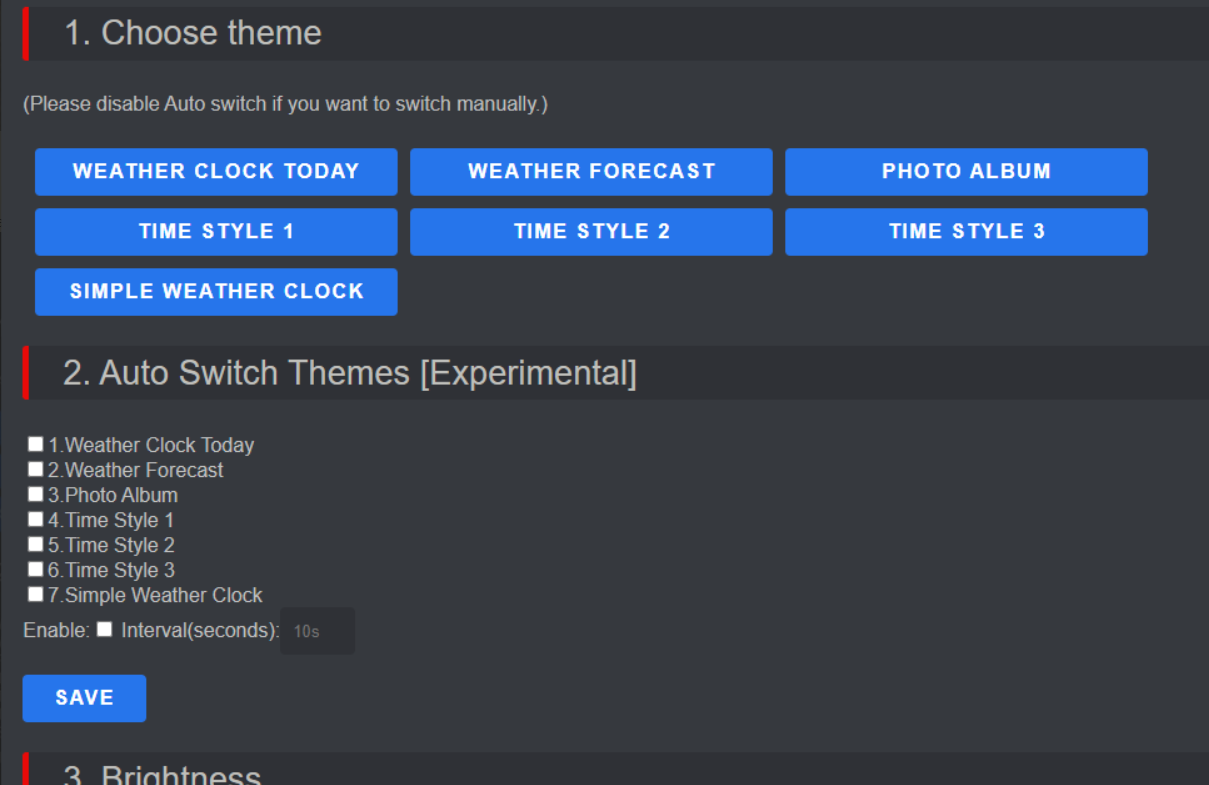
Task: Click the Auto Switch Themes section heading
Action: pos(350,373)
